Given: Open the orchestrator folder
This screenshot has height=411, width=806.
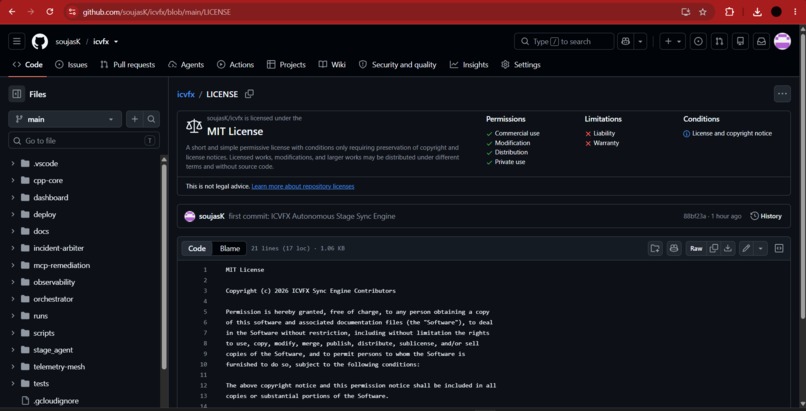Looking at the screenshot, I should pos(53,299).
